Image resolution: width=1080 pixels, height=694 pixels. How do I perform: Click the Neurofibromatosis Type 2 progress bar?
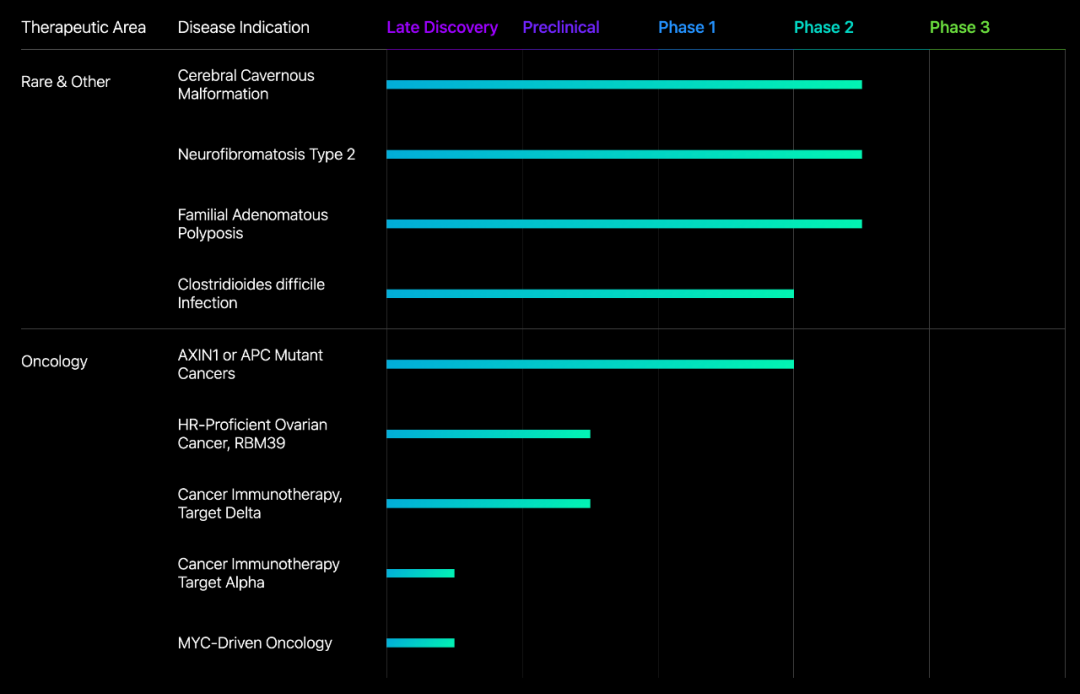click(x=623, y=154)
